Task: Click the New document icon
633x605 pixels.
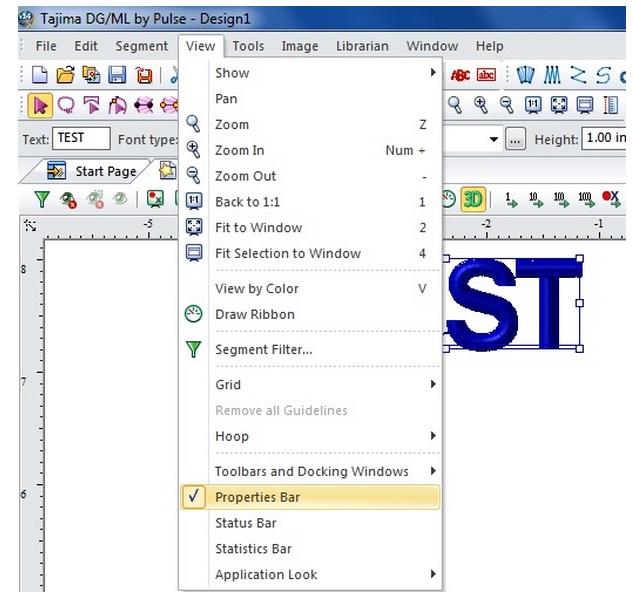Action: click(x=40, y=75)
